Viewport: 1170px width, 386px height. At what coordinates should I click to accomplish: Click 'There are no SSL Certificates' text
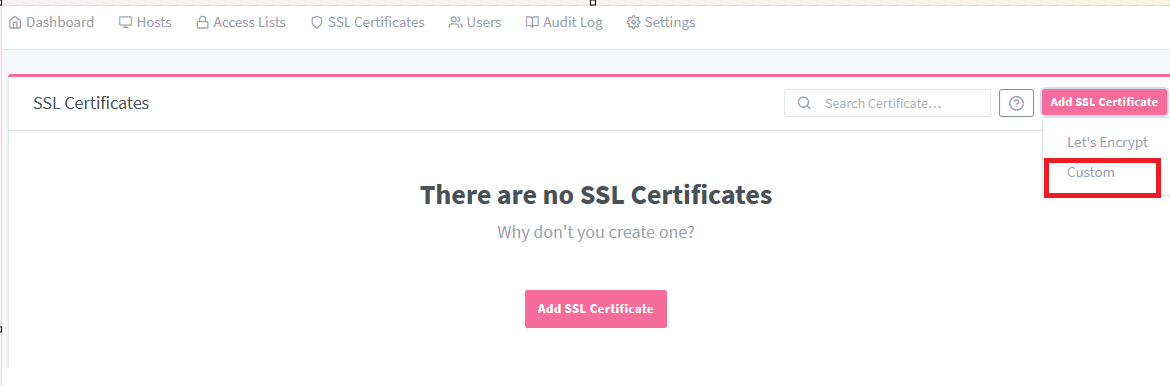tap(595, 196)
